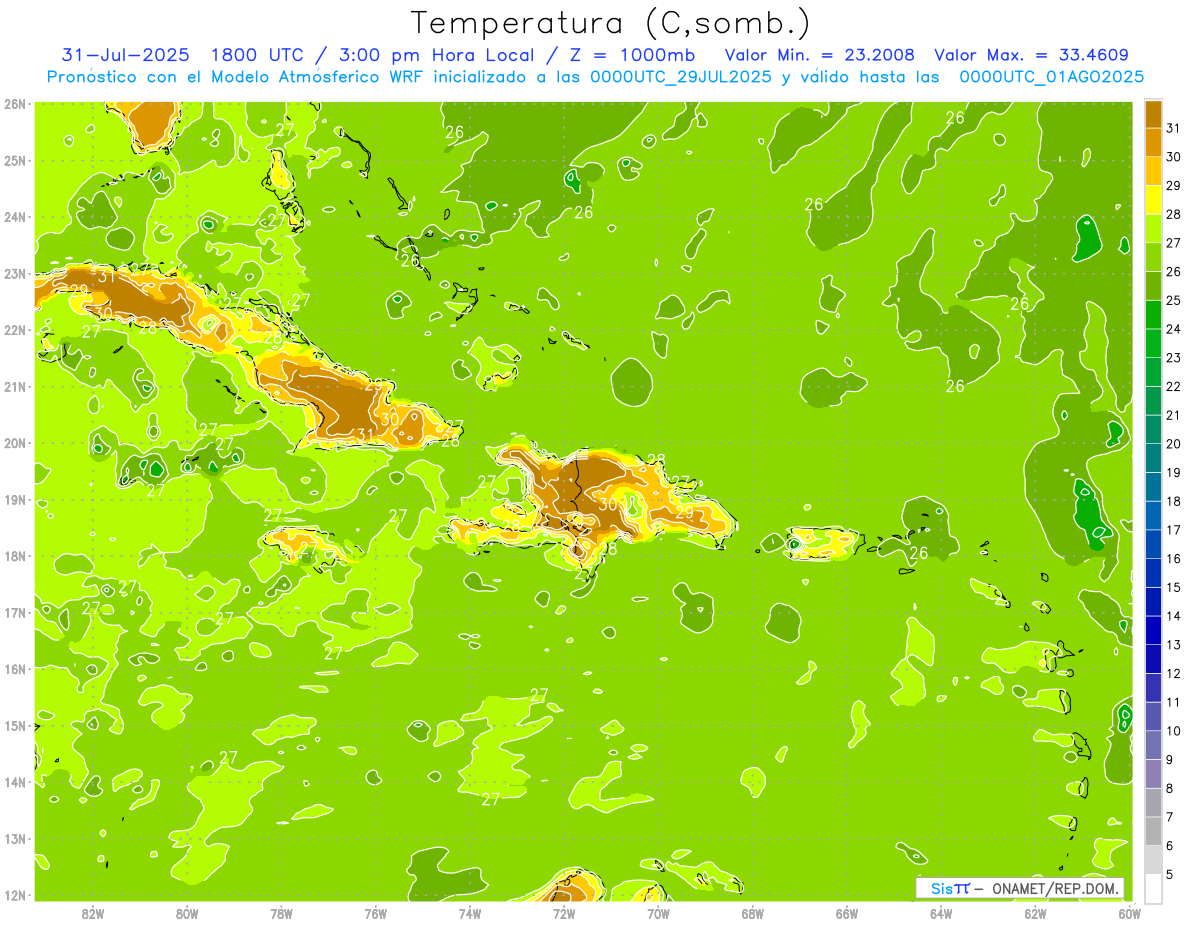Click the title 'Temperatura (C,somb.)'
This screenshot has width=1200, height=927.
pyautogui.click(x=611, y=22)
